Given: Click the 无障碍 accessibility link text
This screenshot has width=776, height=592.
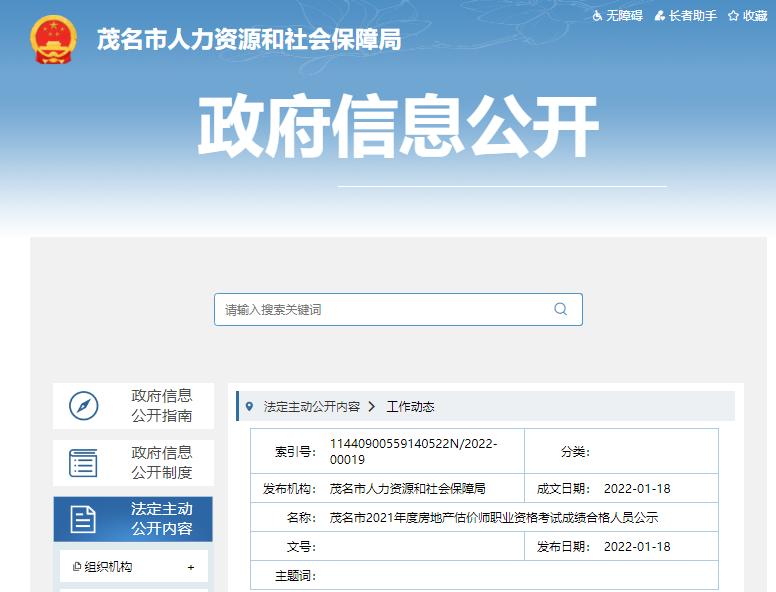Looking at the screenshot, I should pyautogui.click(x=624, y=16).
